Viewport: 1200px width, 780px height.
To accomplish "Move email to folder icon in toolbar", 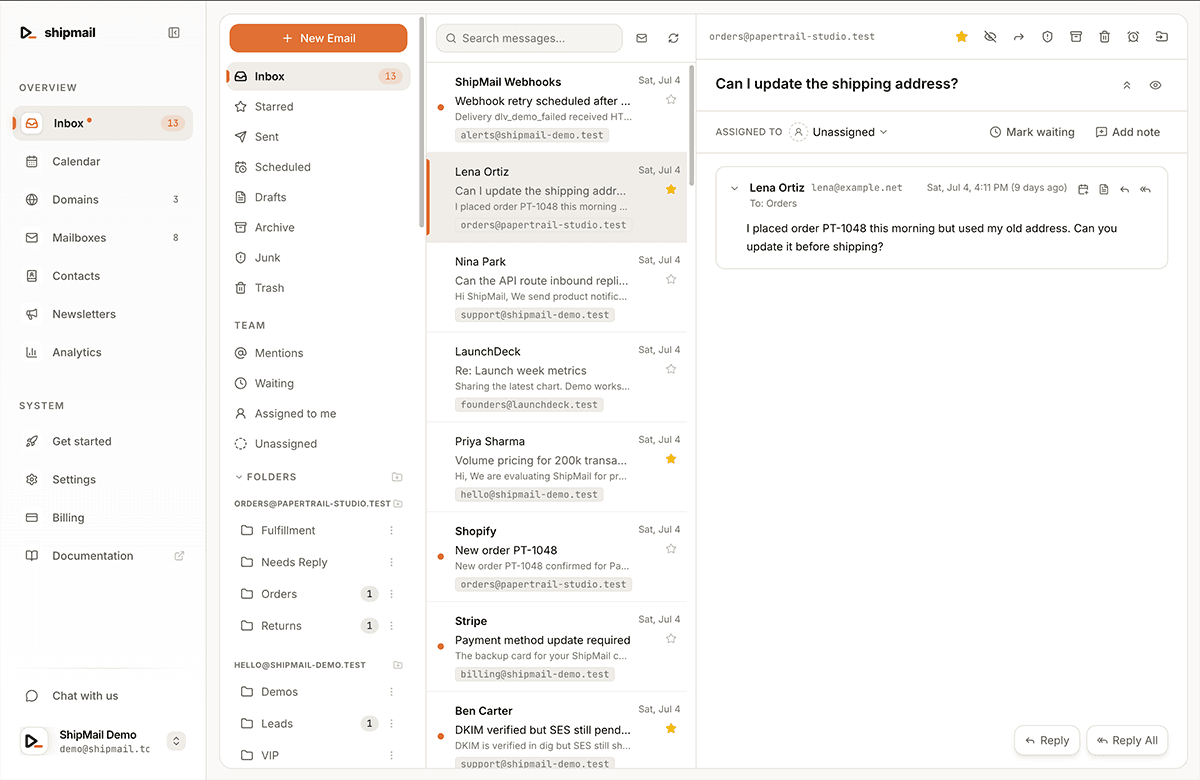I will point(1161,36).
